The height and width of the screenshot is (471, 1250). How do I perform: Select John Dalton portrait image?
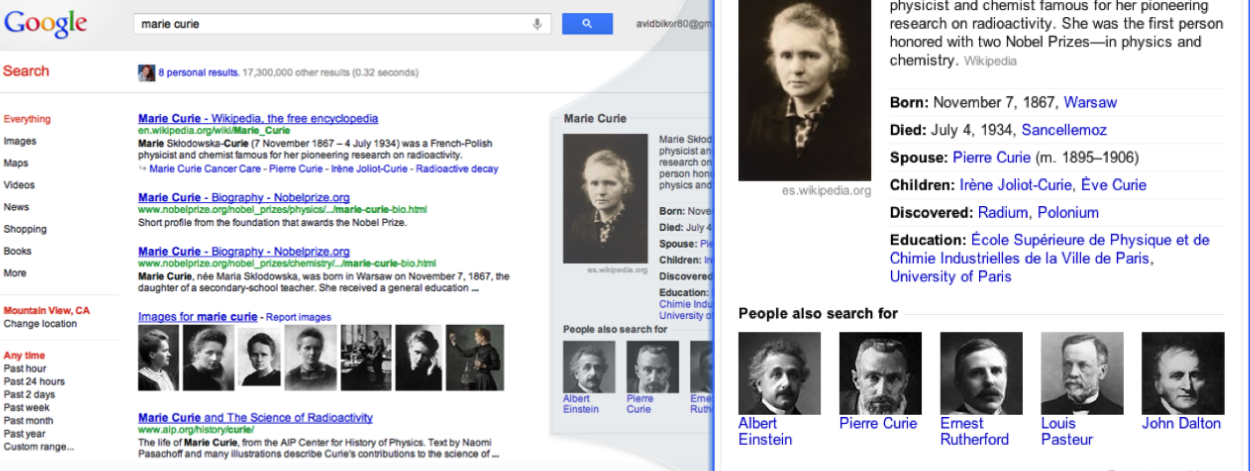[x=1183, y=373]
